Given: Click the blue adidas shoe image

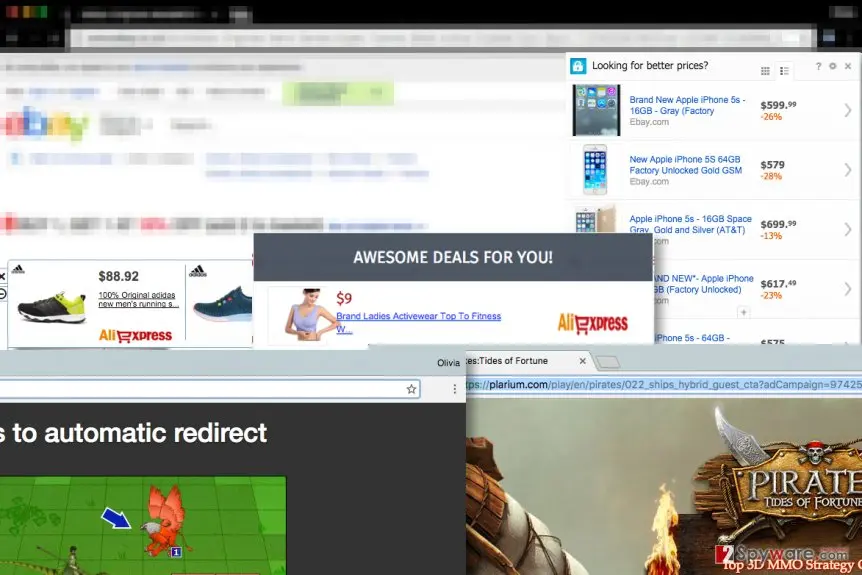Looking at the screenshot, I should pyautogui.click(x=223, y=305).
